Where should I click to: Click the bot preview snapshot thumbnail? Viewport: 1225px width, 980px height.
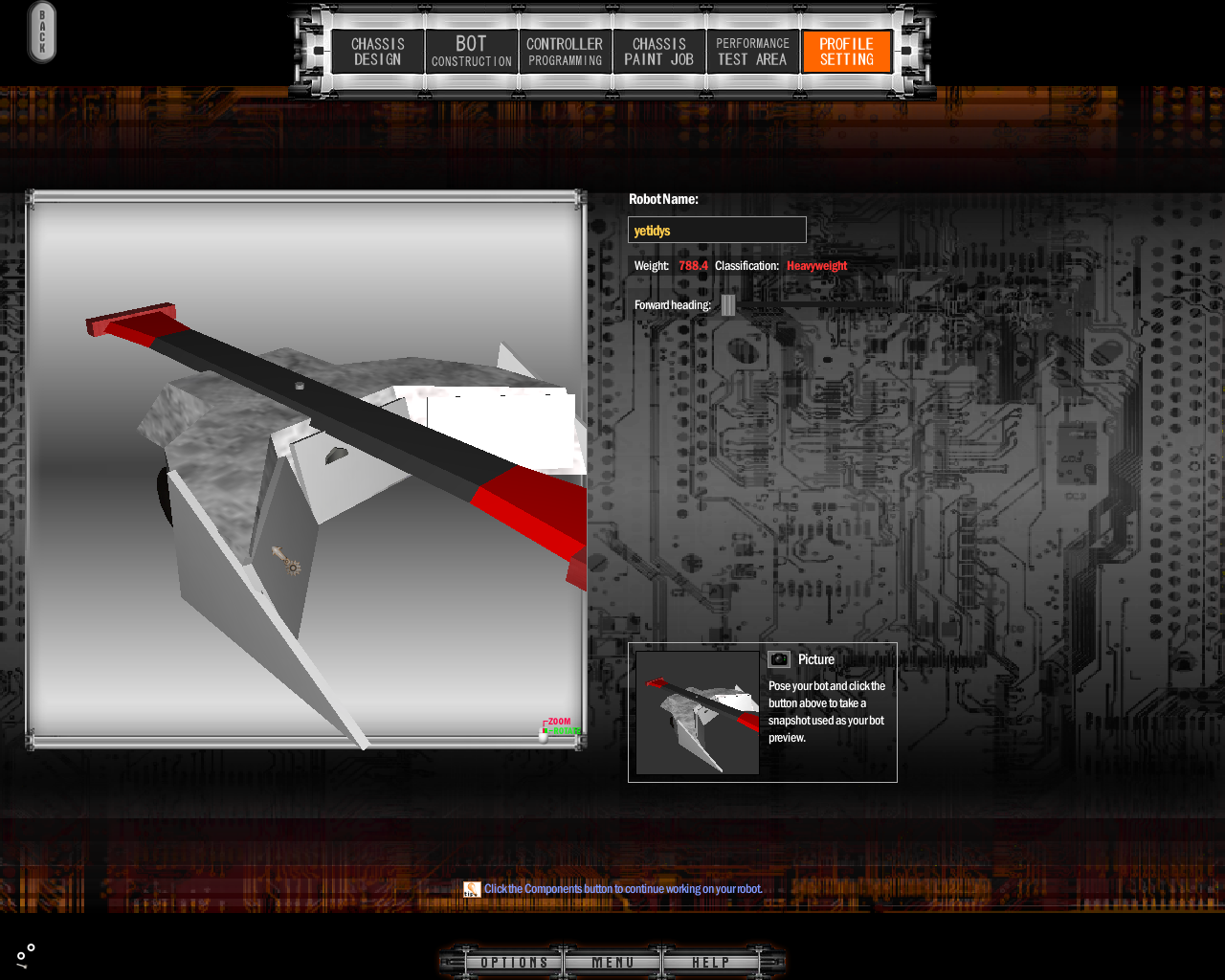click(x=698, y=713)
